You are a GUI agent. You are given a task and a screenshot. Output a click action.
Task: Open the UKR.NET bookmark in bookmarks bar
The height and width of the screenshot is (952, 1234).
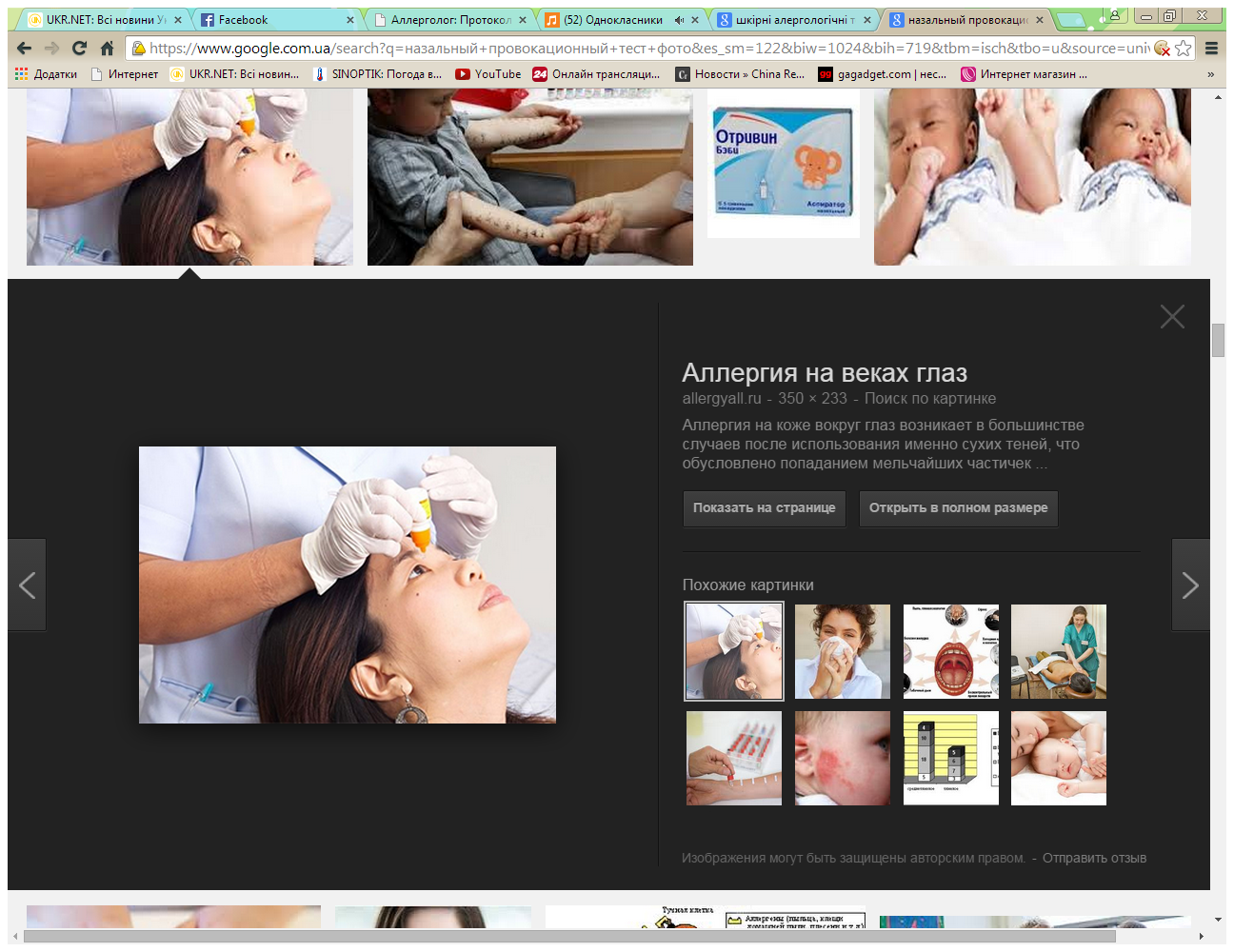click(234, 74)
